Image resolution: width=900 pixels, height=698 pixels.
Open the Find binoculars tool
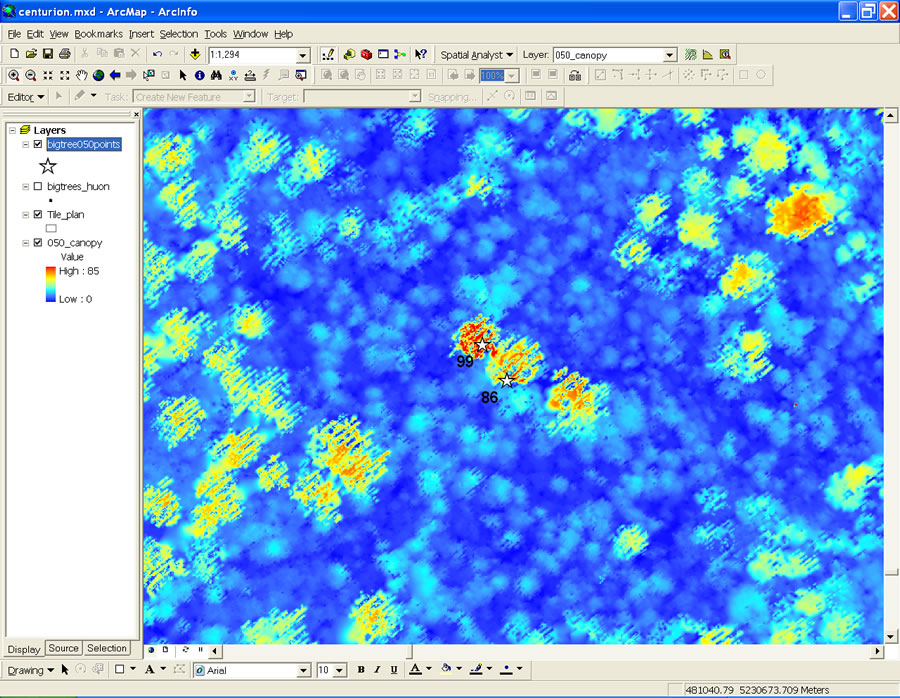point(216,75)
